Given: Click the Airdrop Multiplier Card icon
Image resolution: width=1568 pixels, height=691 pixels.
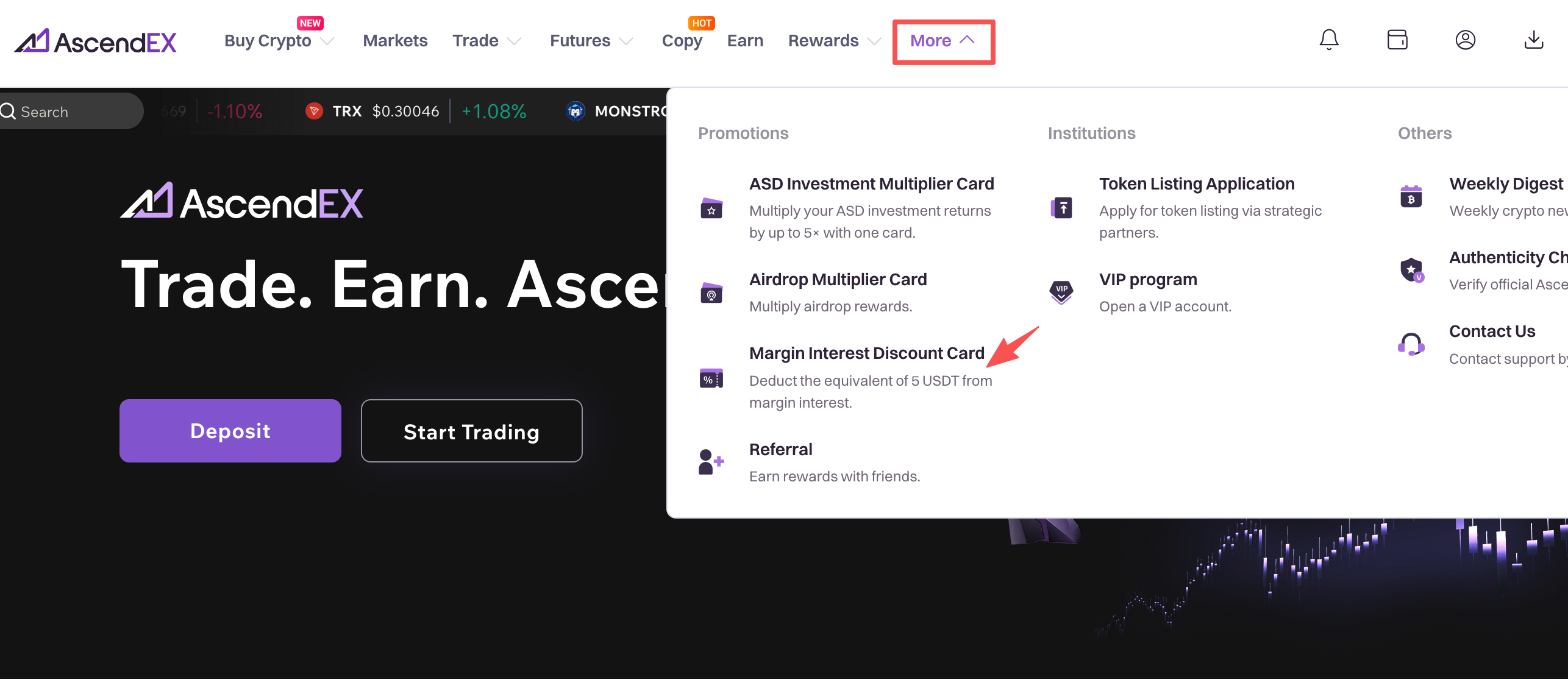Looking at the screenshot, I should (x=711, y=293).
